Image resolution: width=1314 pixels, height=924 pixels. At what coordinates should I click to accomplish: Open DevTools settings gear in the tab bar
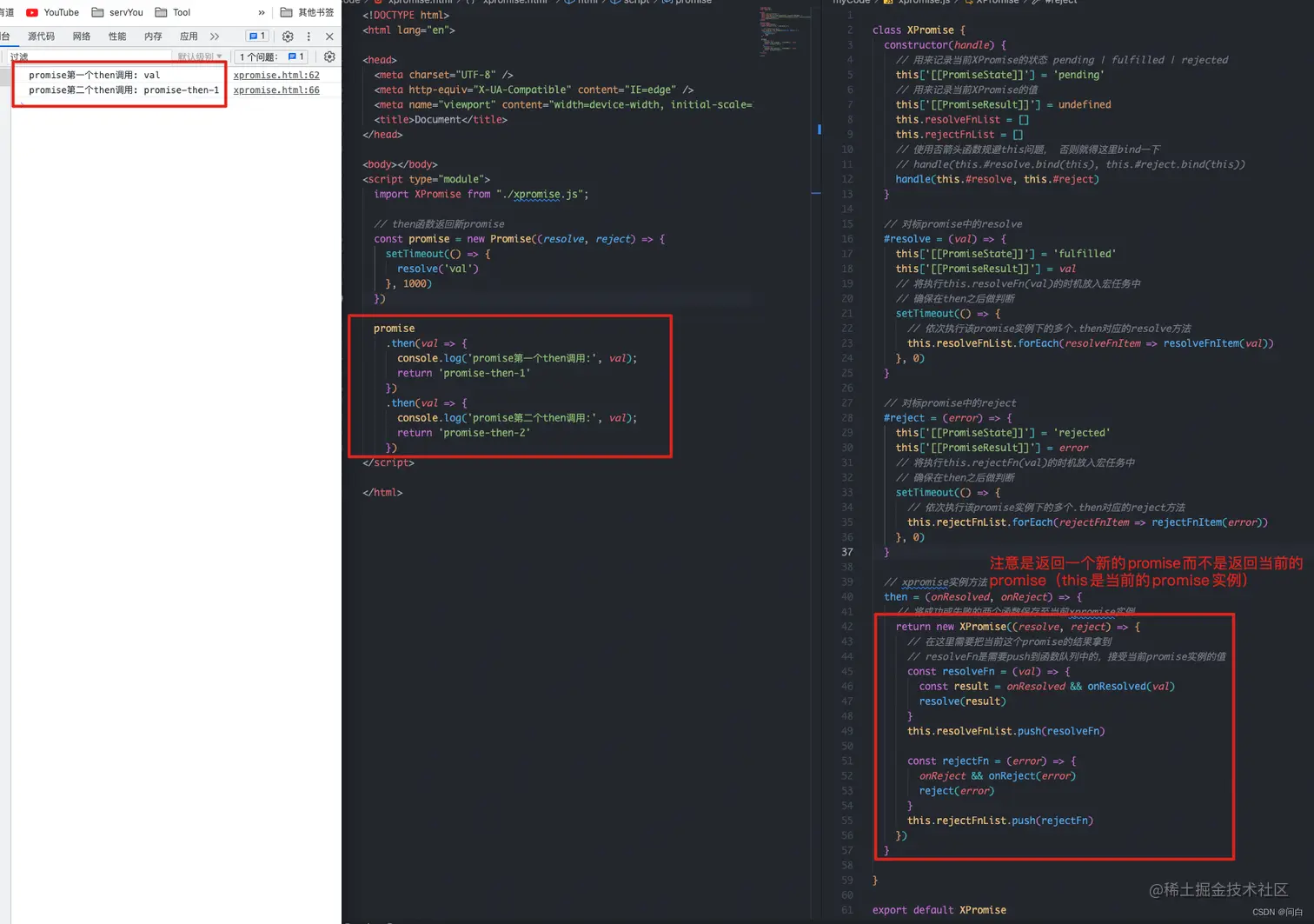click(x=288, y=37)
